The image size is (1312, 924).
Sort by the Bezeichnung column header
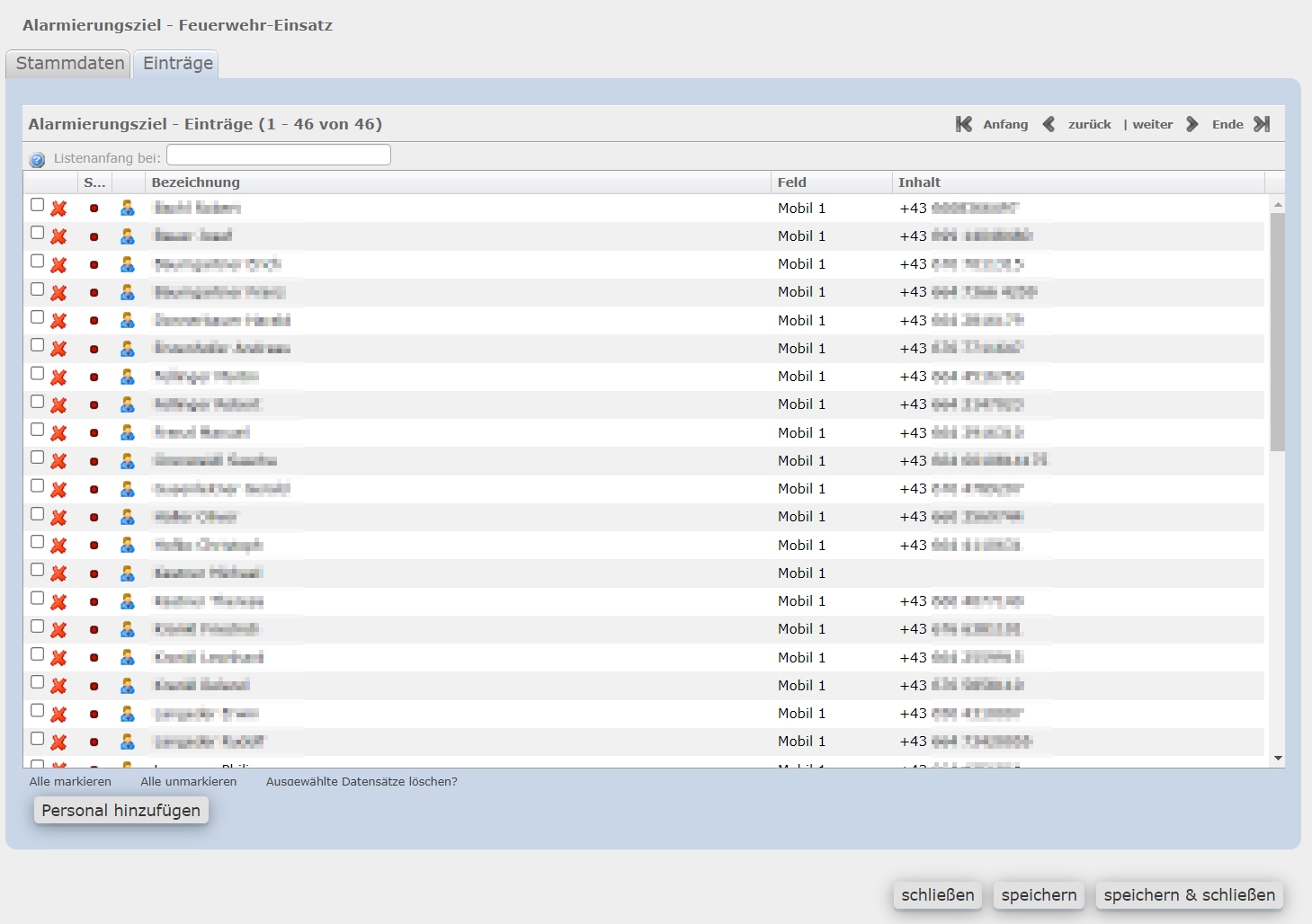tap(196, 182)
